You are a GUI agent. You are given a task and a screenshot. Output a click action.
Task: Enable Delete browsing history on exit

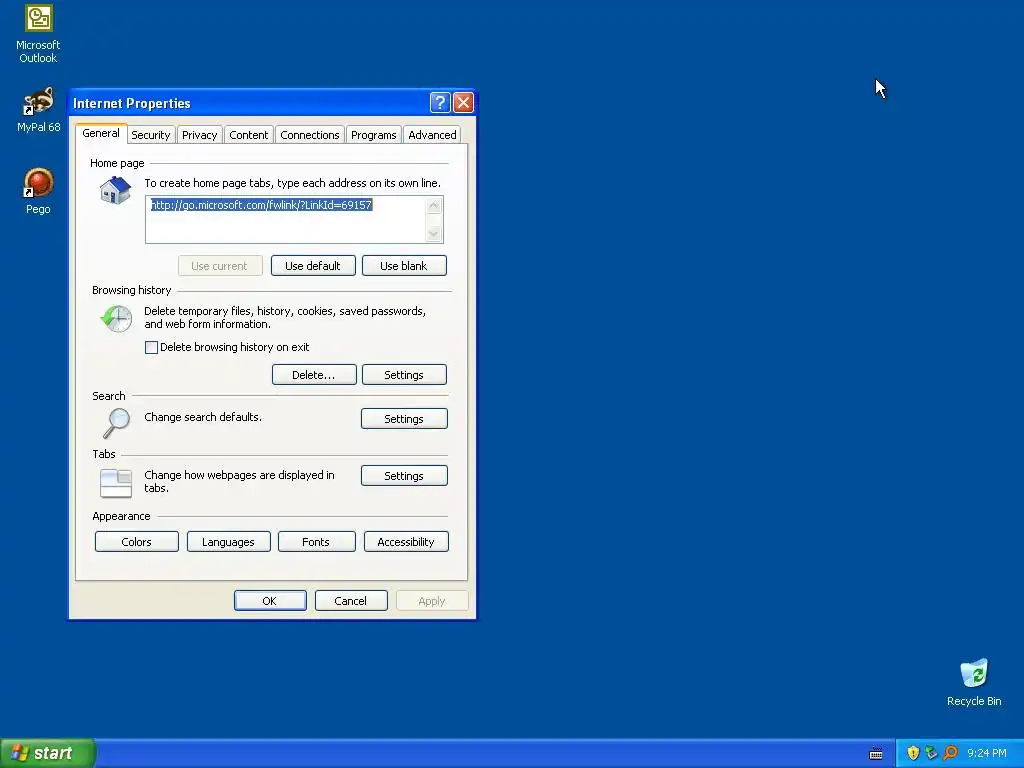(x=151, y=347)
